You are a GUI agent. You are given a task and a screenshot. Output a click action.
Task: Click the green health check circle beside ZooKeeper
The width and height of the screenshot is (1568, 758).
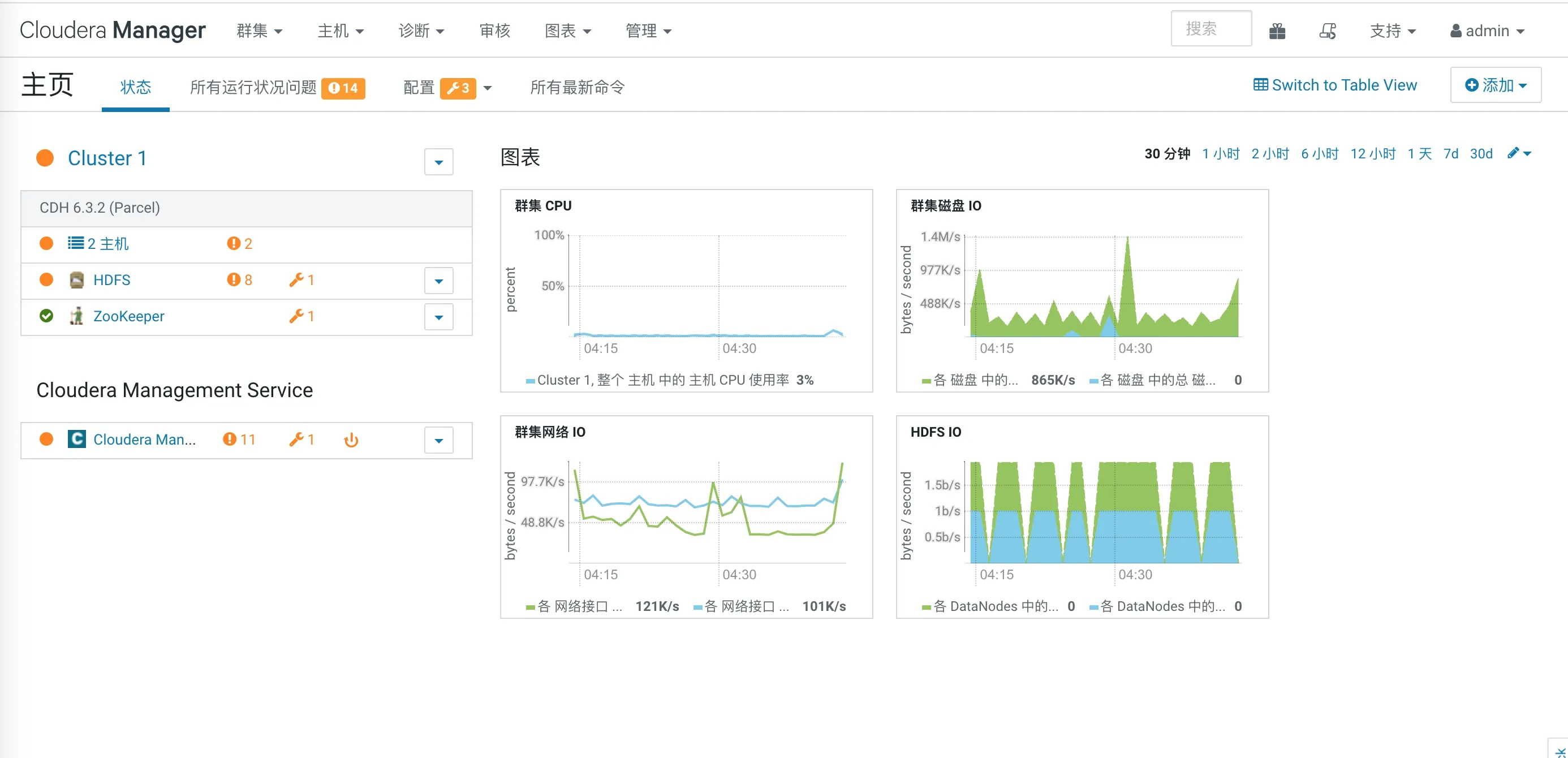pos(46,316)
